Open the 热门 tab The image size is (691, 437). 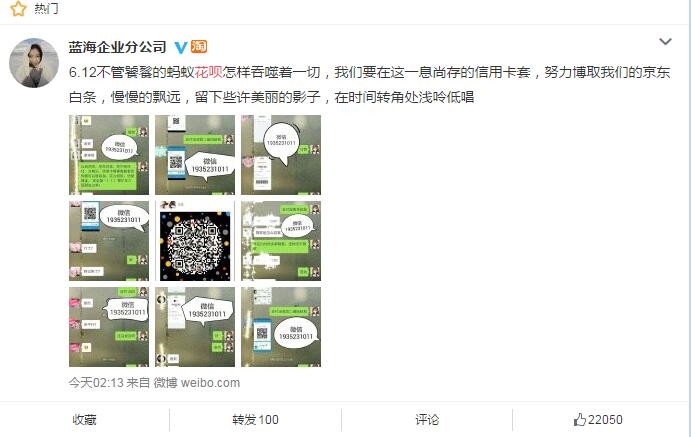click(46, 8)
